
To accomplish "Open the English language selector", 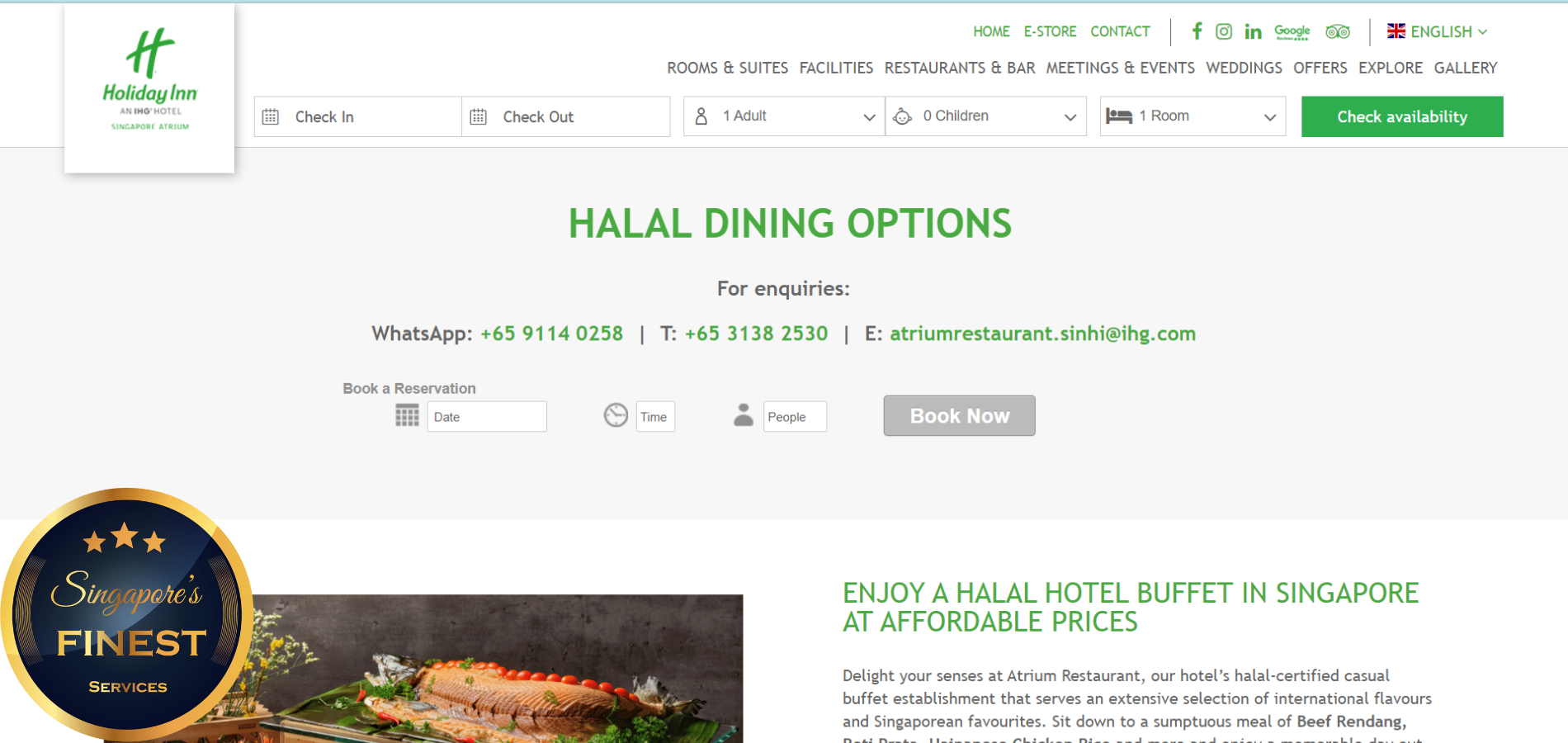I will coord(1438,31).
